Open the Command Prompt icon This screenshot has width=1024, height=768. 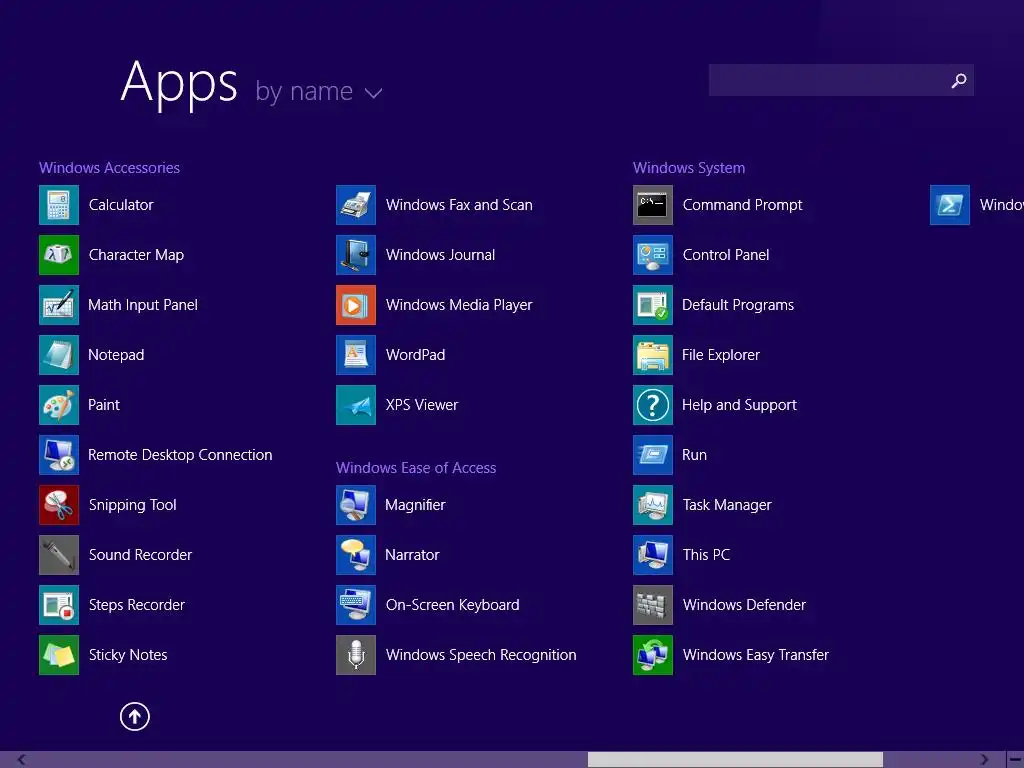pos(653,205)
